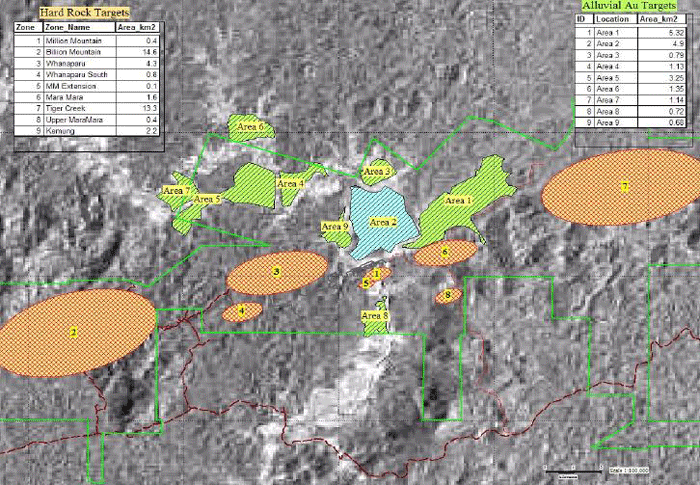Screen dimensions: 700x485
Task: Select the Area 3 green polygon
Action: pyautogui.click(x=378, y=172)
